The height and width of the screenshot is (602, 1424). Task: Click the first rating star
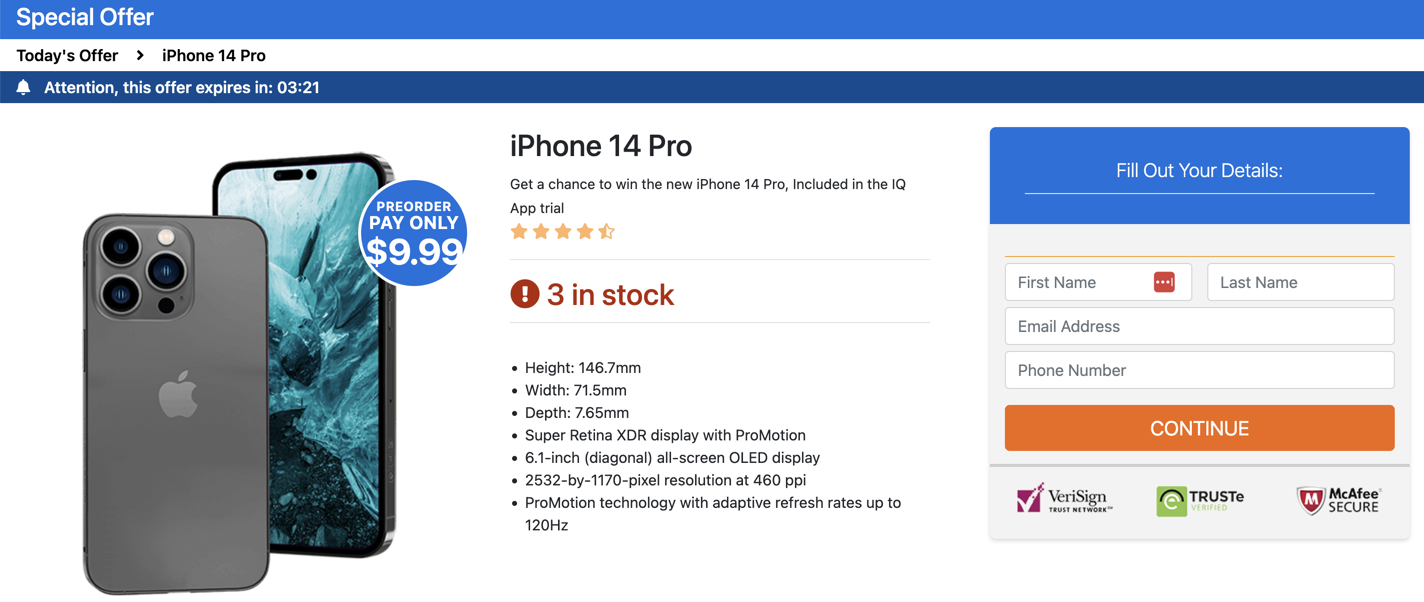click(x=519, y=232)
